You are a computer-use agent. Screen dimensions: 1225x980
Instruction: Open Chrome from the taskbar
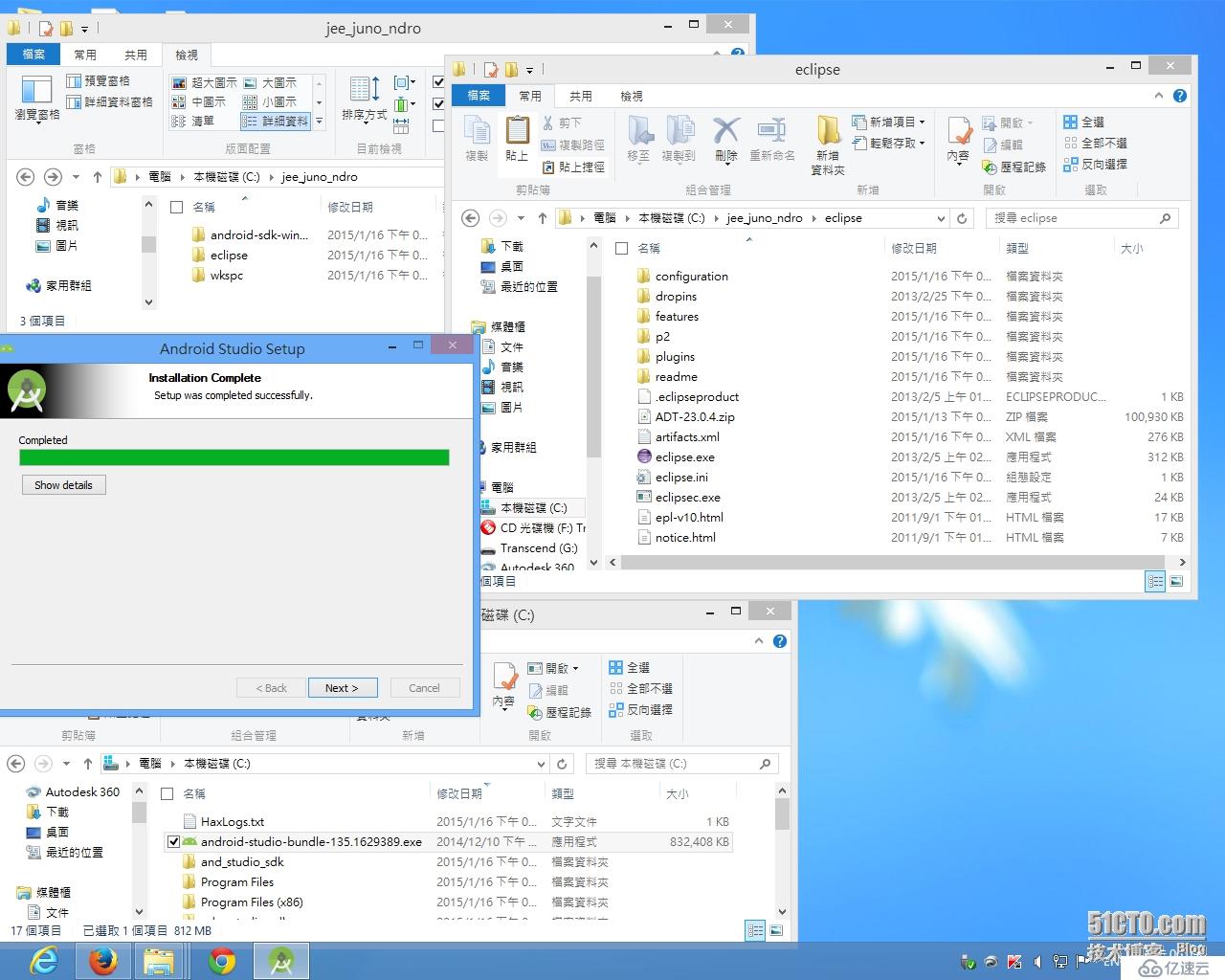pos(222,960)
